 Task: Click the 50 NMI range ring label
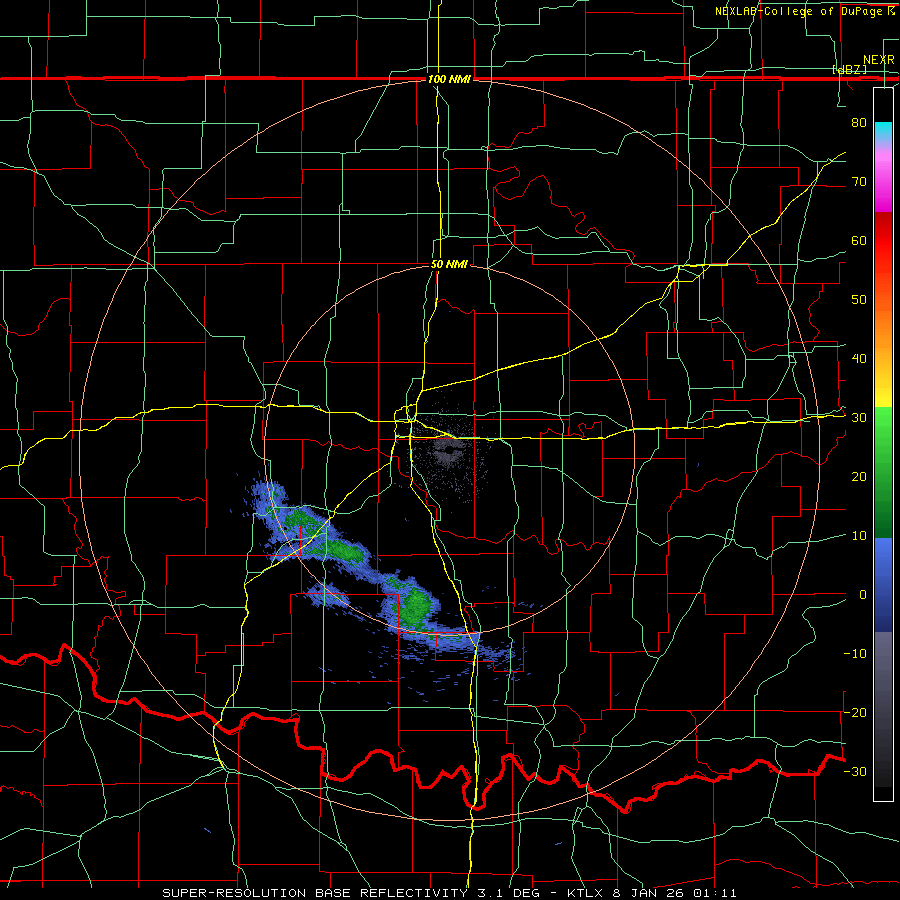[x=449, y=265]
